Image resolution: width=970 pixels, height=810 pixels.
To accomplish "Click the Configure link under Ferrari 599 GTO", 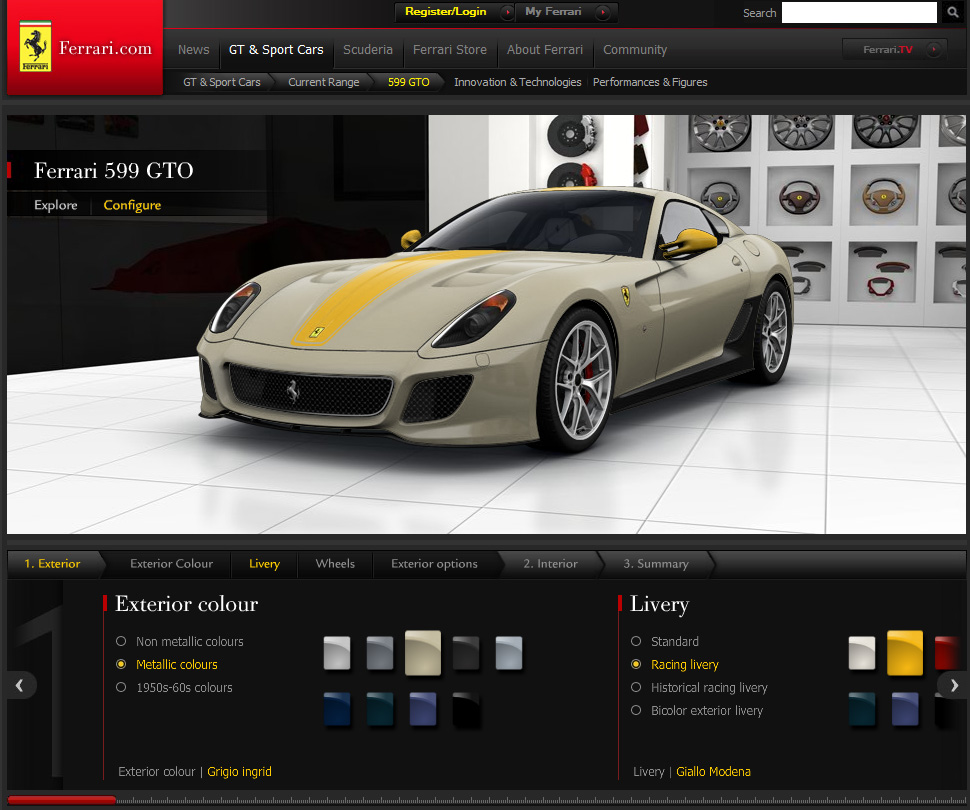I will click(131, 205).
